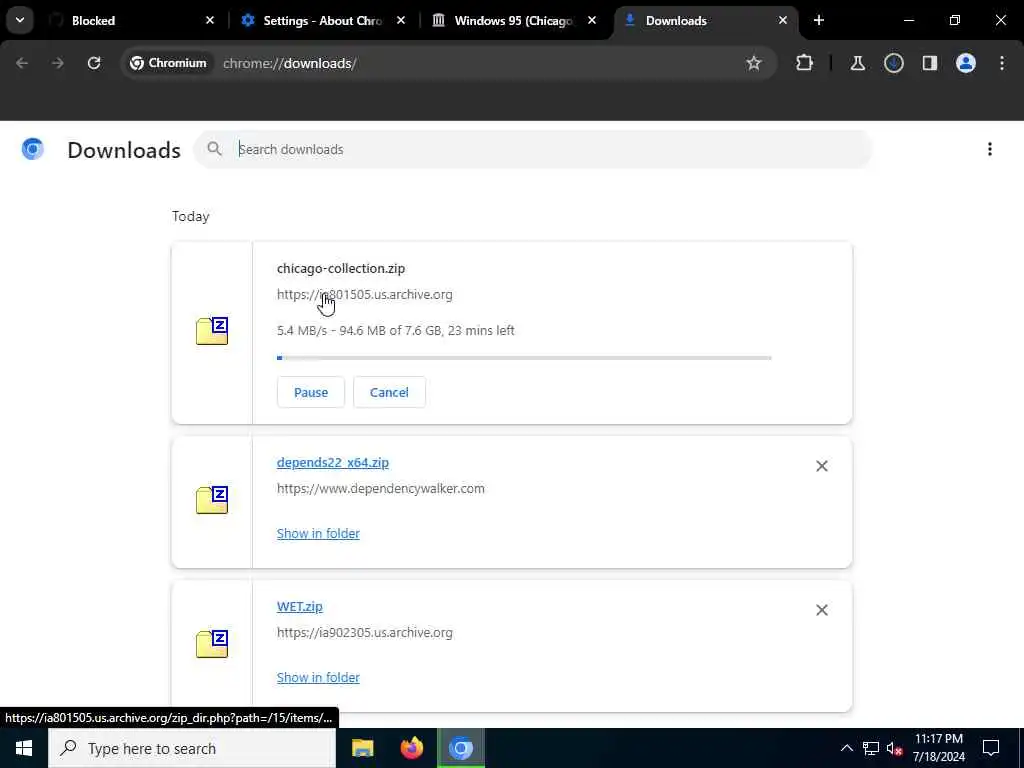The height and width of the screenshot is (768, 1024).
Task: Click the search magnifier icon
Action: click(x=214, y=149)
